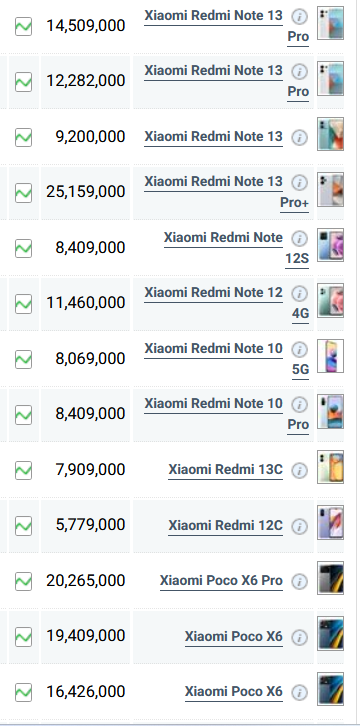Click info icon for Redmi Note 13 Pro+
Screen dimensions: 360x726
coord(299,182)
